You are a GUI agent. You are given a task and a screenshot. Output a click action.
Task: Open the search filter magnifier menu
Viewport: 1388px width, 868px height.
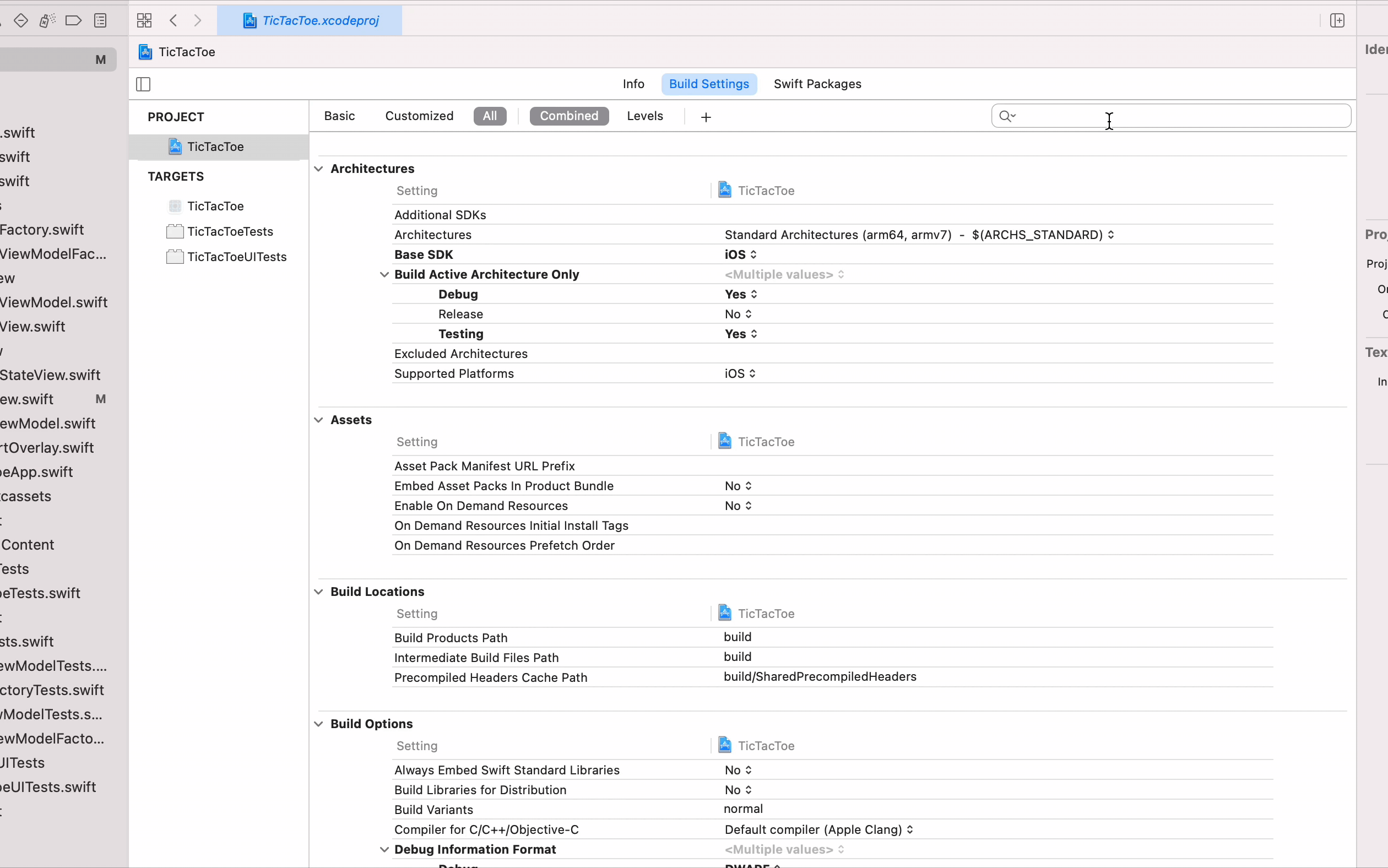click(x=1007, y=117)
